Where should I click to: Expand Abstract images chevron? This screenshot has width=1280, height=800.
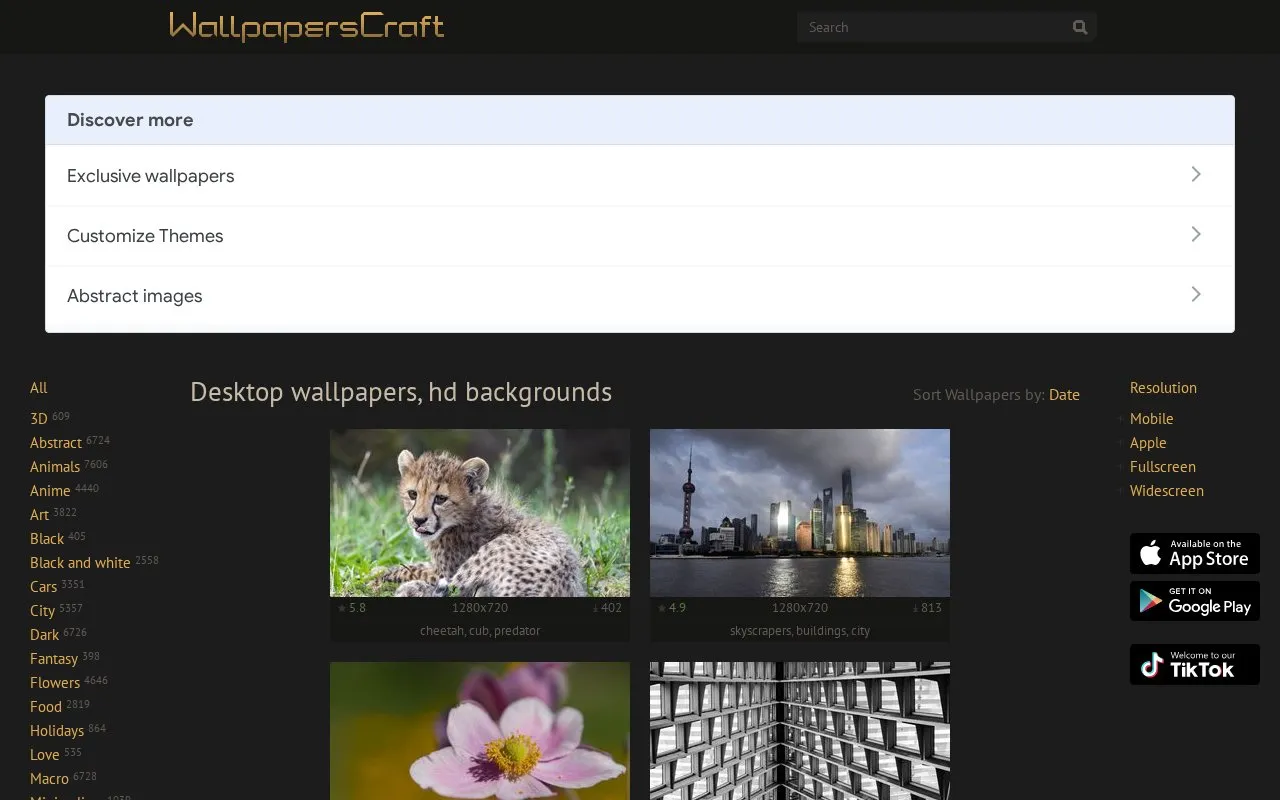tap(1196, 294)
